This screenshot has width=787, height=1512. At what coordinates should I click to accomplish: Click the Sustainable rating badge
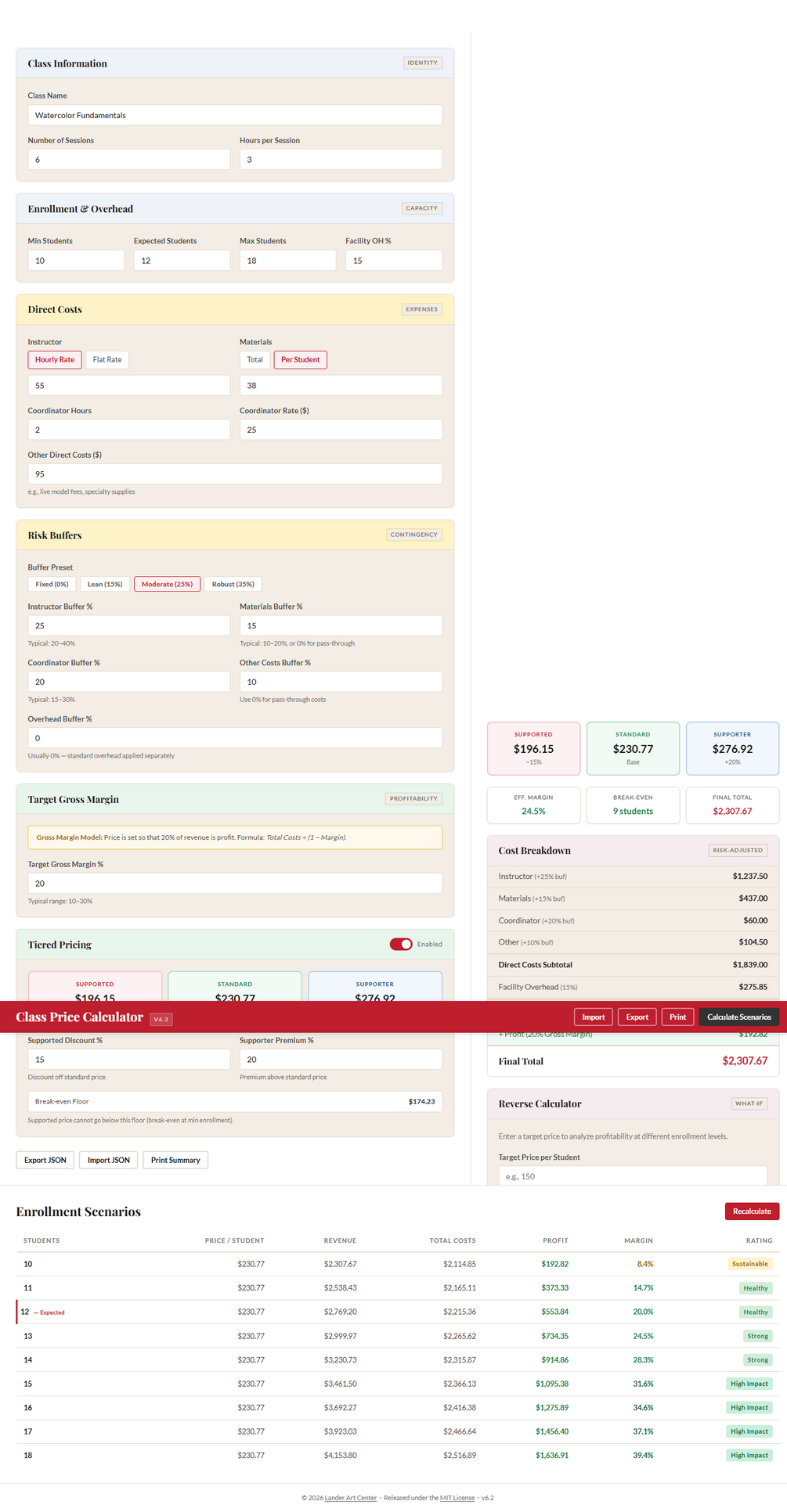pyautogui.click(x=749, y=1264)
